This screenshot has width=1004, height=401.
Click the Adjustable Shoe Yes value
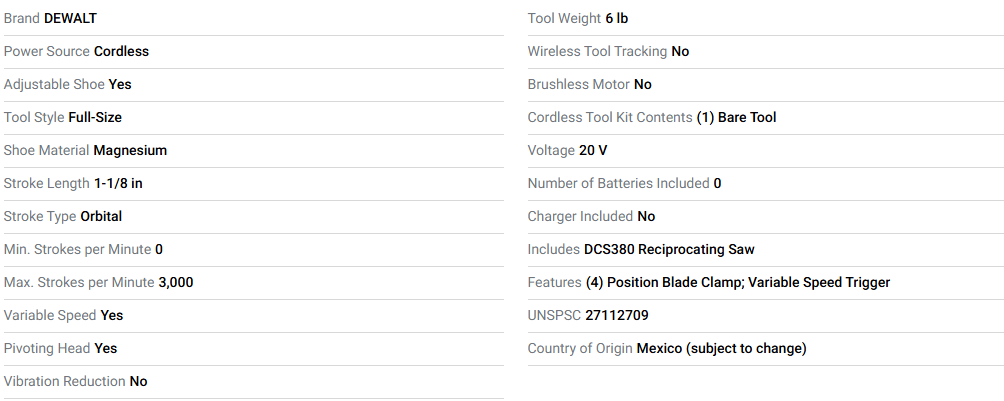pos(120,85)
